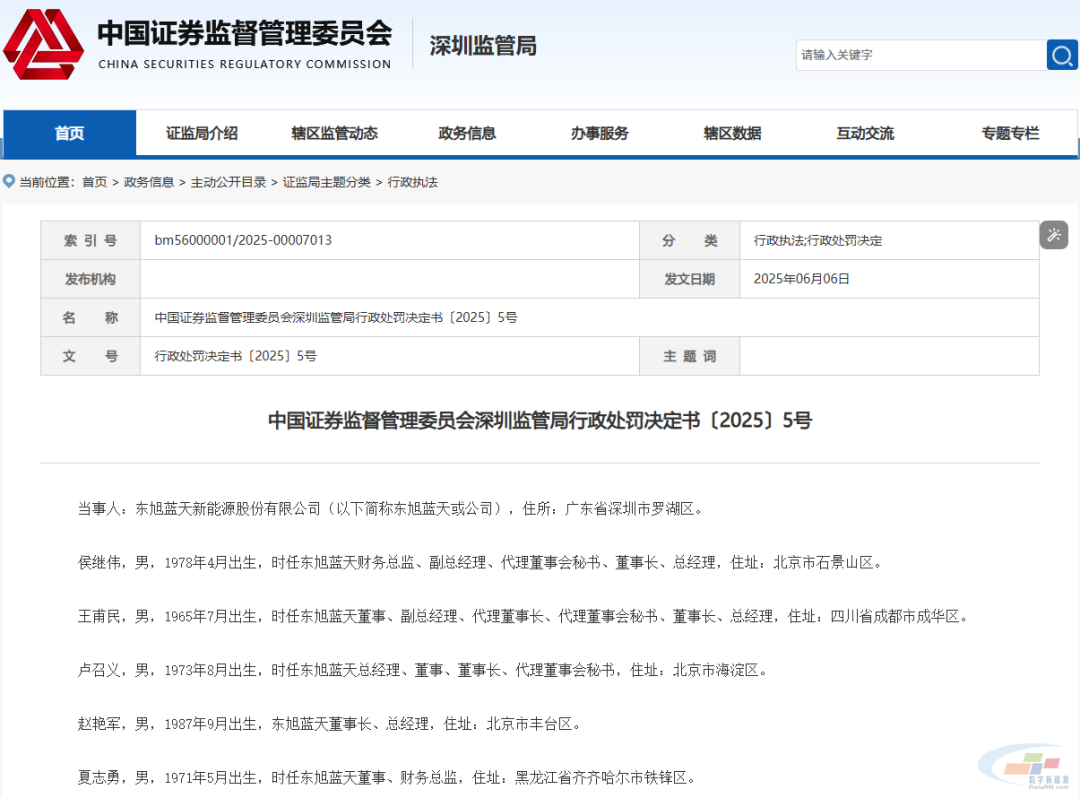Click the 分类 label cell

(x=689, y=240)
